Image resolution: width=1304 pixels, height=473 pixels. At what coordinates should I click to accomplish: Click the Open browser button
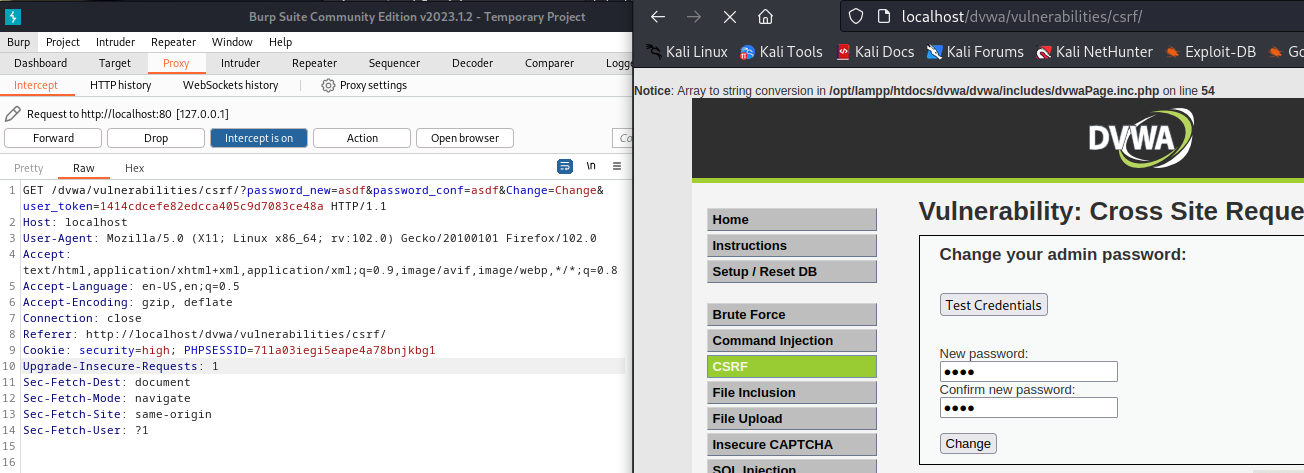pyautogui.click(x=465, y=138)
